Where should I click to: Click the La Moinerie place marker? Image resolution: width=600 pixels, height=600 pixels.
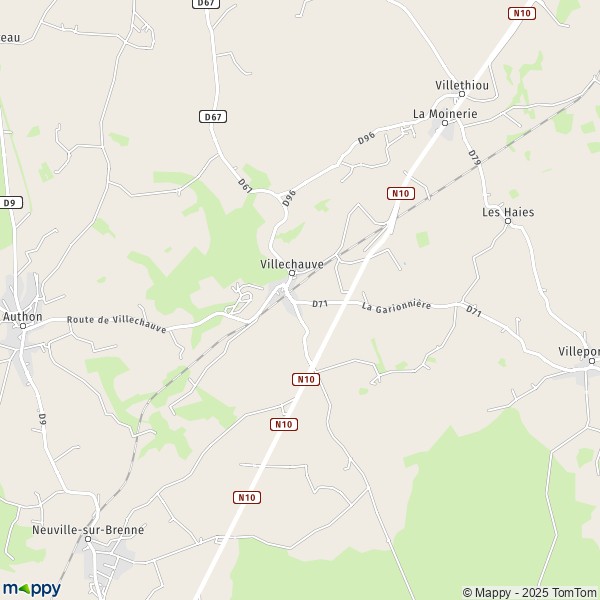point(445,123)
